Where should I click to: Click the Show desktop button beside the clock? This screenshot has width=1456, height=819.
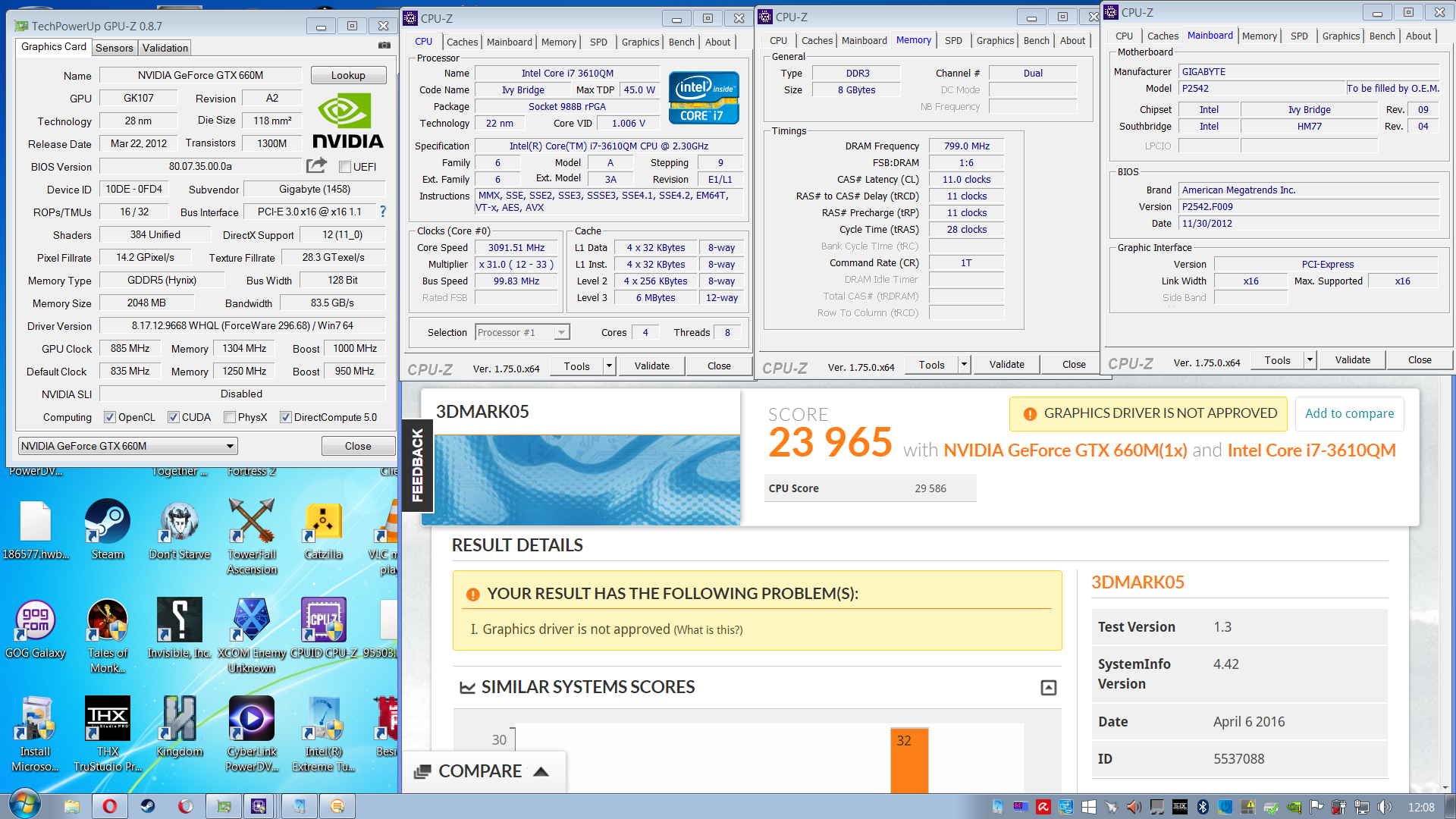1449,806
